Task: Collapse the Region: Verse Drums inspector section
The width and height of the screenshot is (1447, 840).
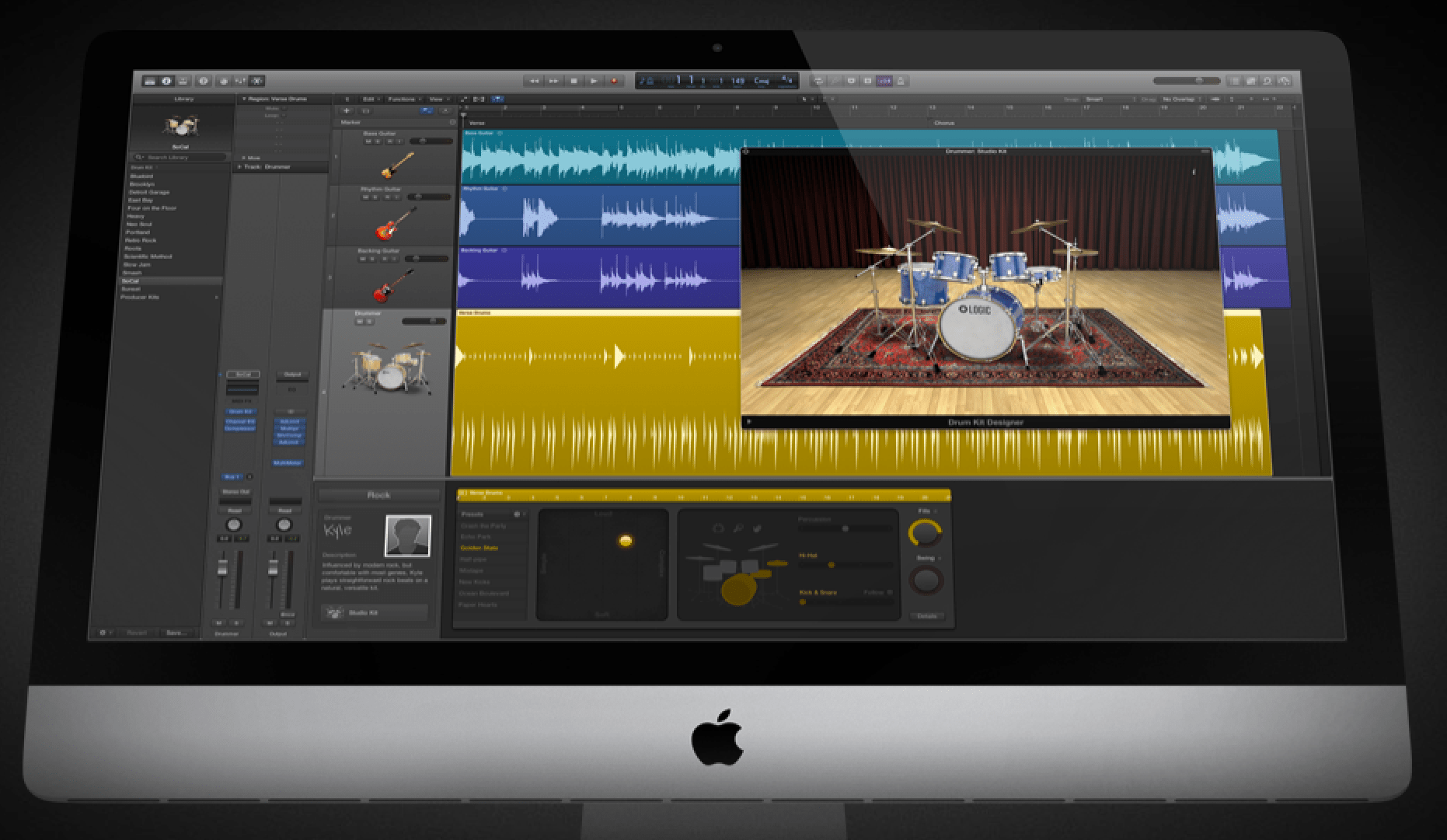Action: pyautogui.click(x=244, y=99)
